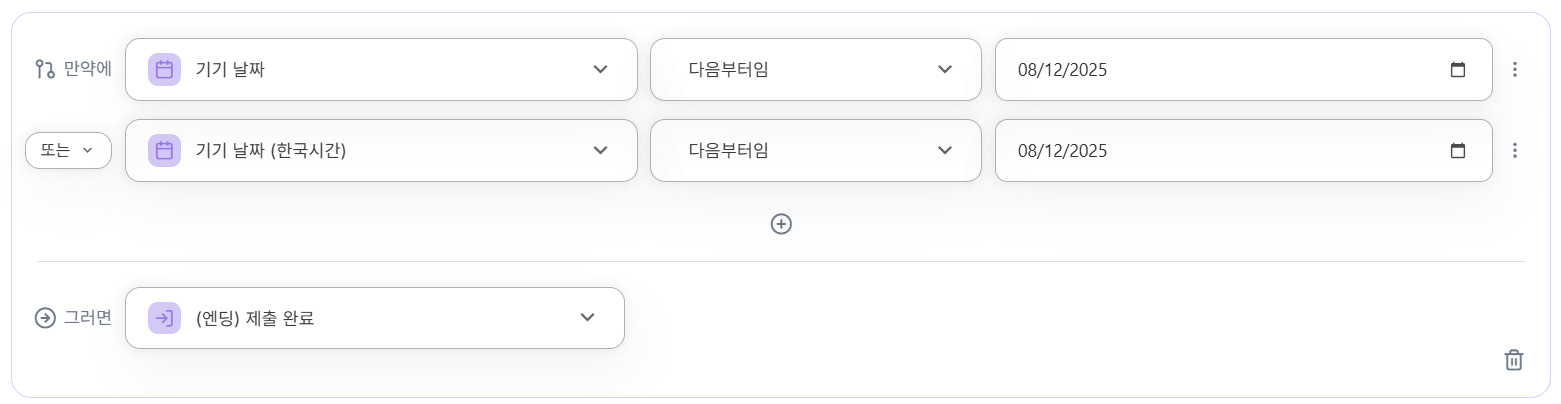Click the 만약에 label text

coord(88,69)
